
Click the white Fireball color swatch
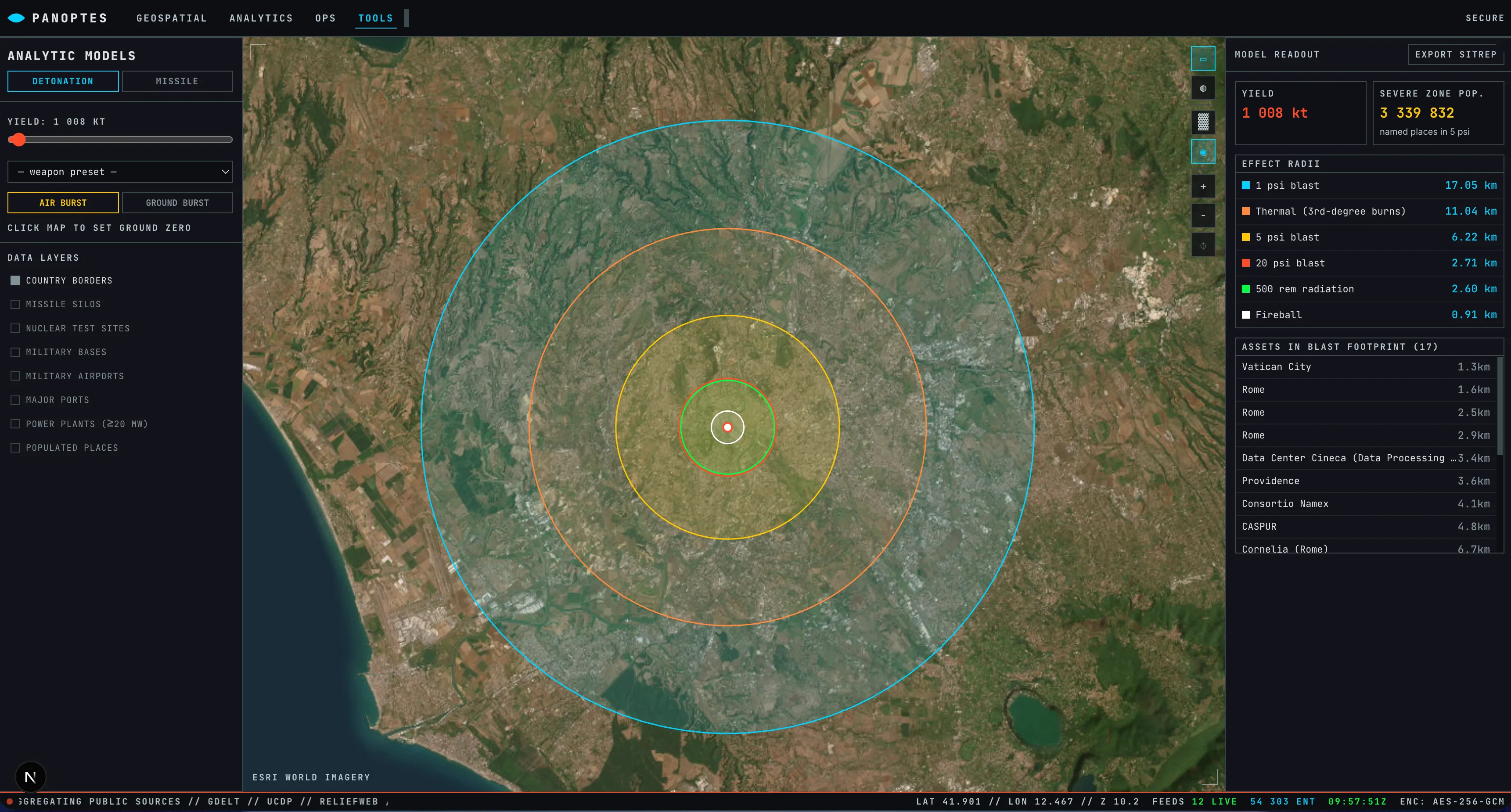(1246, 315)
